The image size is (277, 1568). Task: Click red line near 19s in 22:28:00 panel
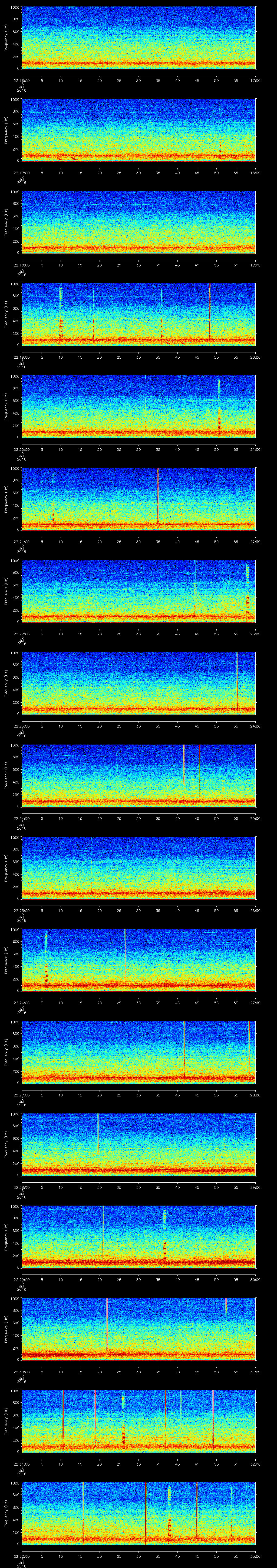coord(97,1133)
